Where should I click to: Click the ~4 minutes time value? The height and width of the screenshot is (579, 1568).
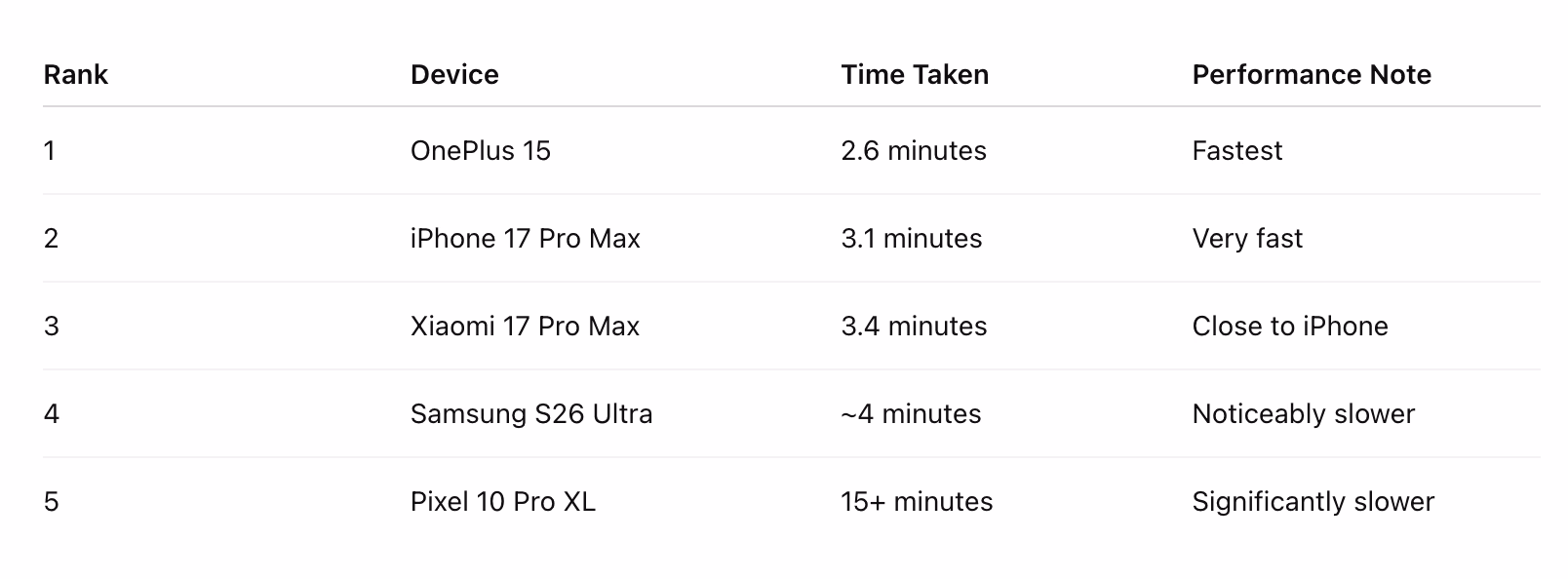911,414
